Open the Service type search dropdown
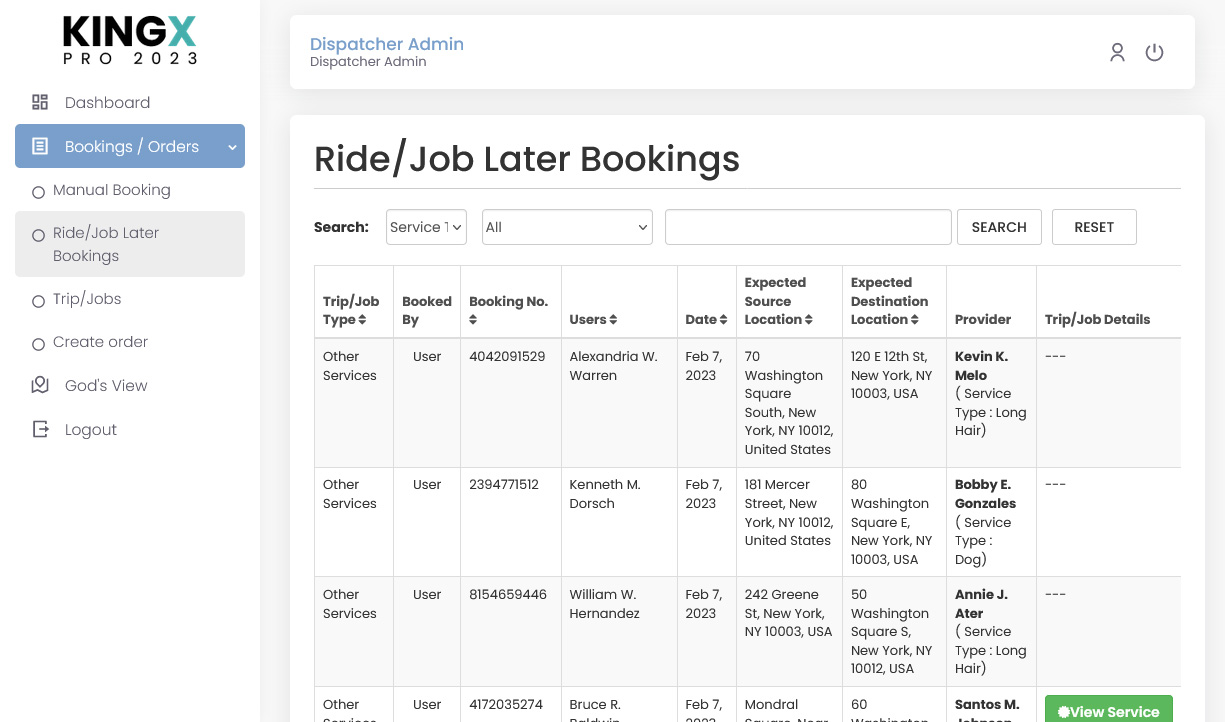 (x=426, y=227)
